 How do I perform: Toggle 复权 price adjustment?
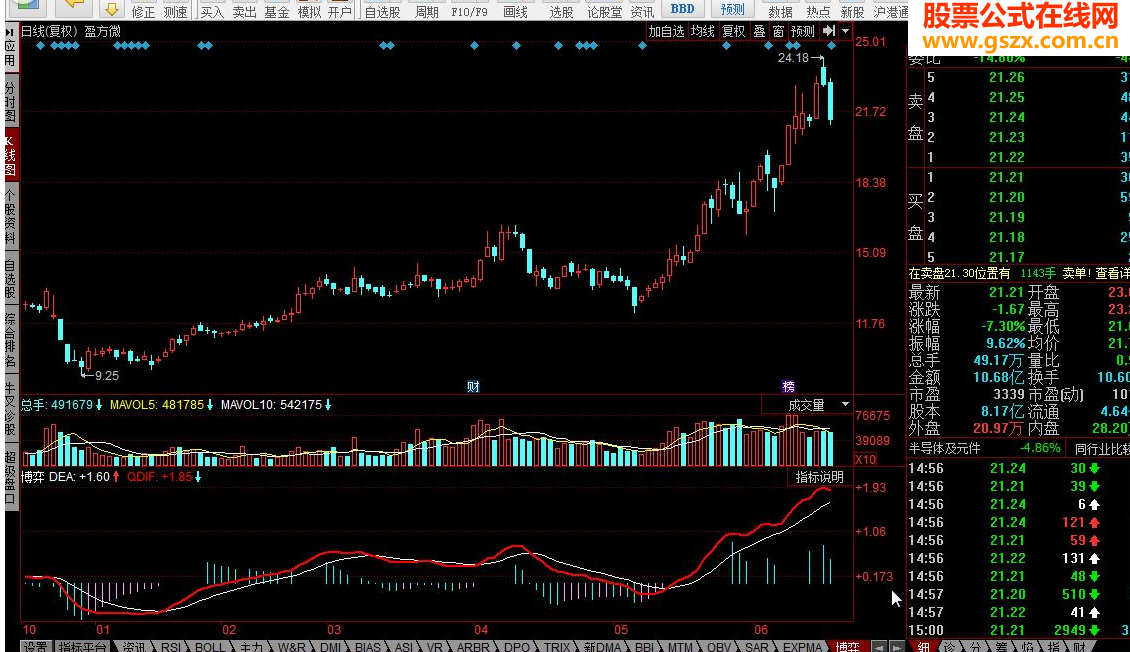click(x=734, y=31)
